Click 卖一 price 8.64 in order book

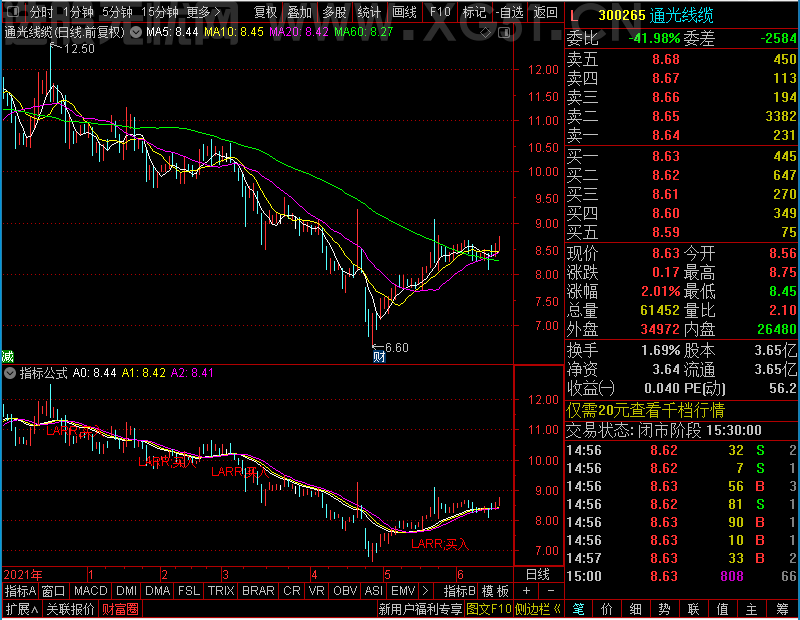coord(666,135)
